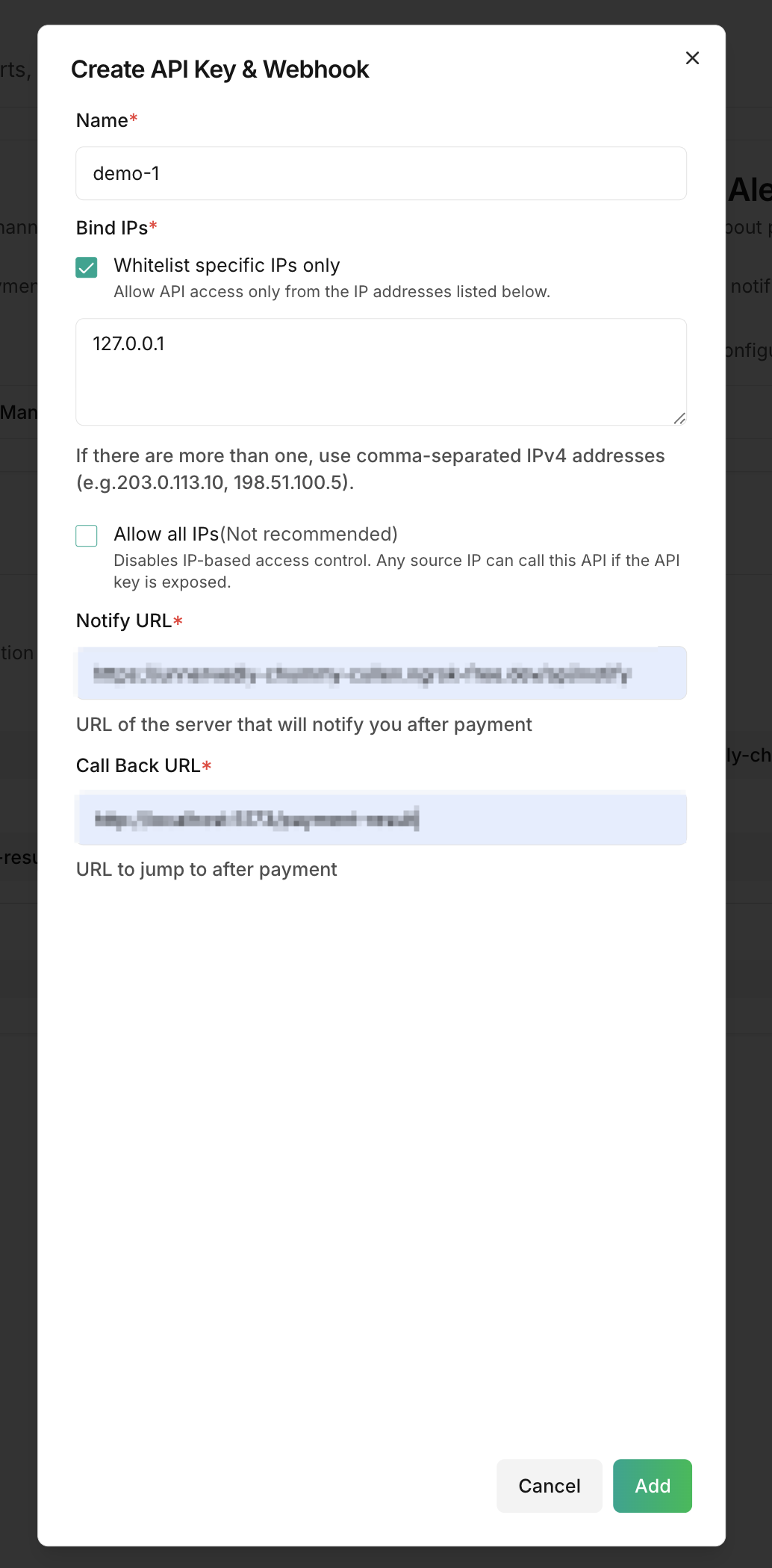Click the comma-separated IPv4 addresses hint text
This screenshot has height=1568, width=772.
click(x=370, y=469)
